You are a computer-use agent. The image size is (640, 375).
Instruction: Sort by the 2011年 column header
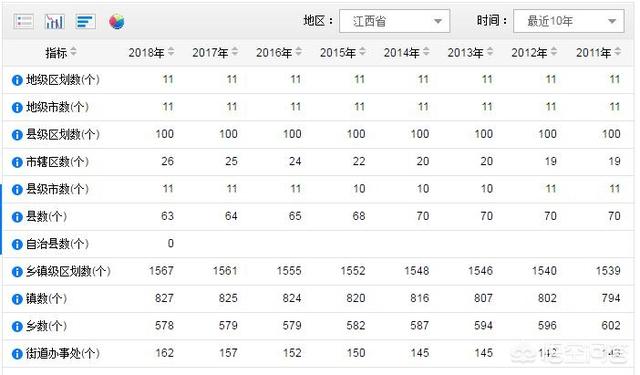598,53
